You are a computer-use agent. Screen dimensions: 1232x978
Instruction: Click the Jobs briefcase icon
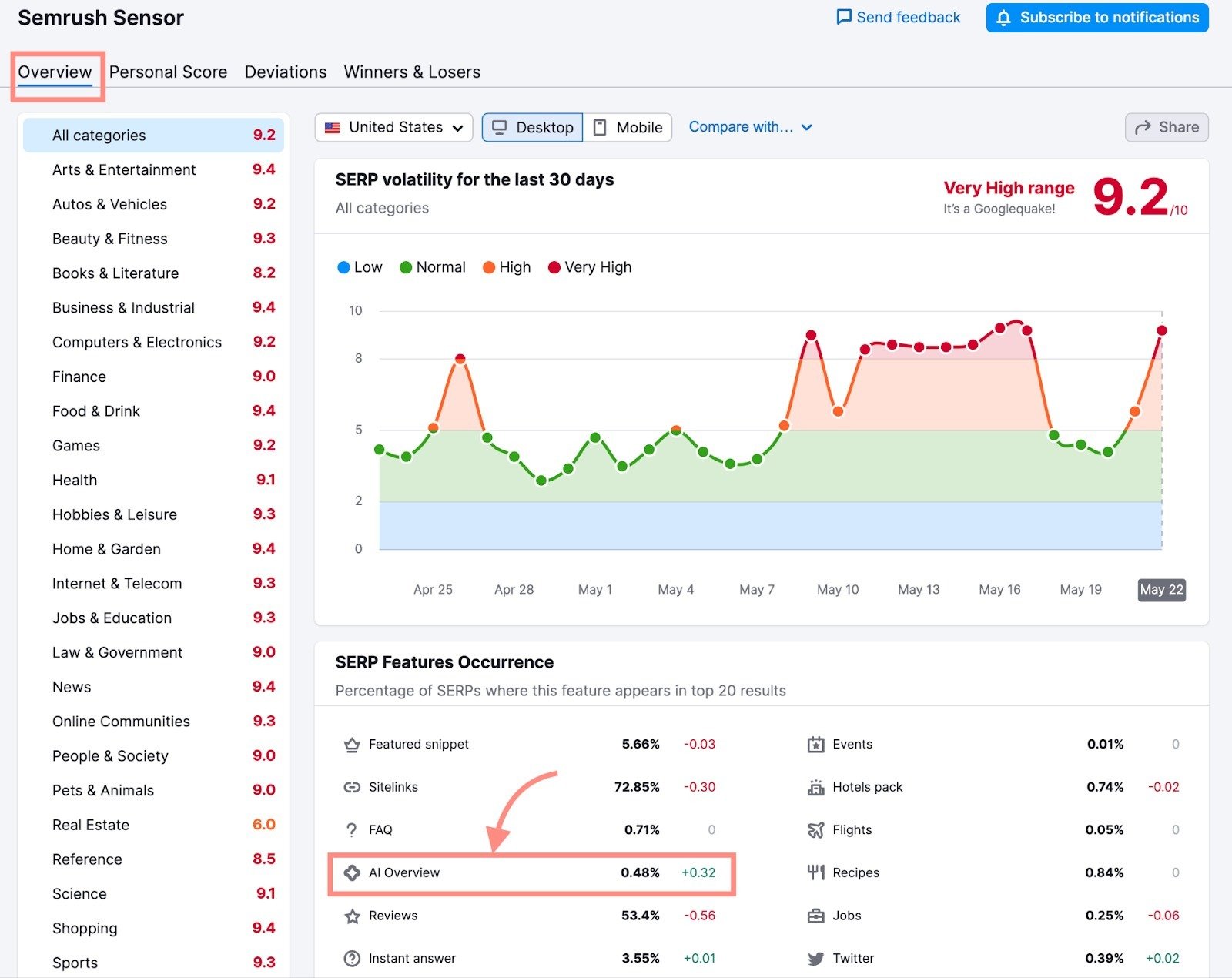pos(815,916)
